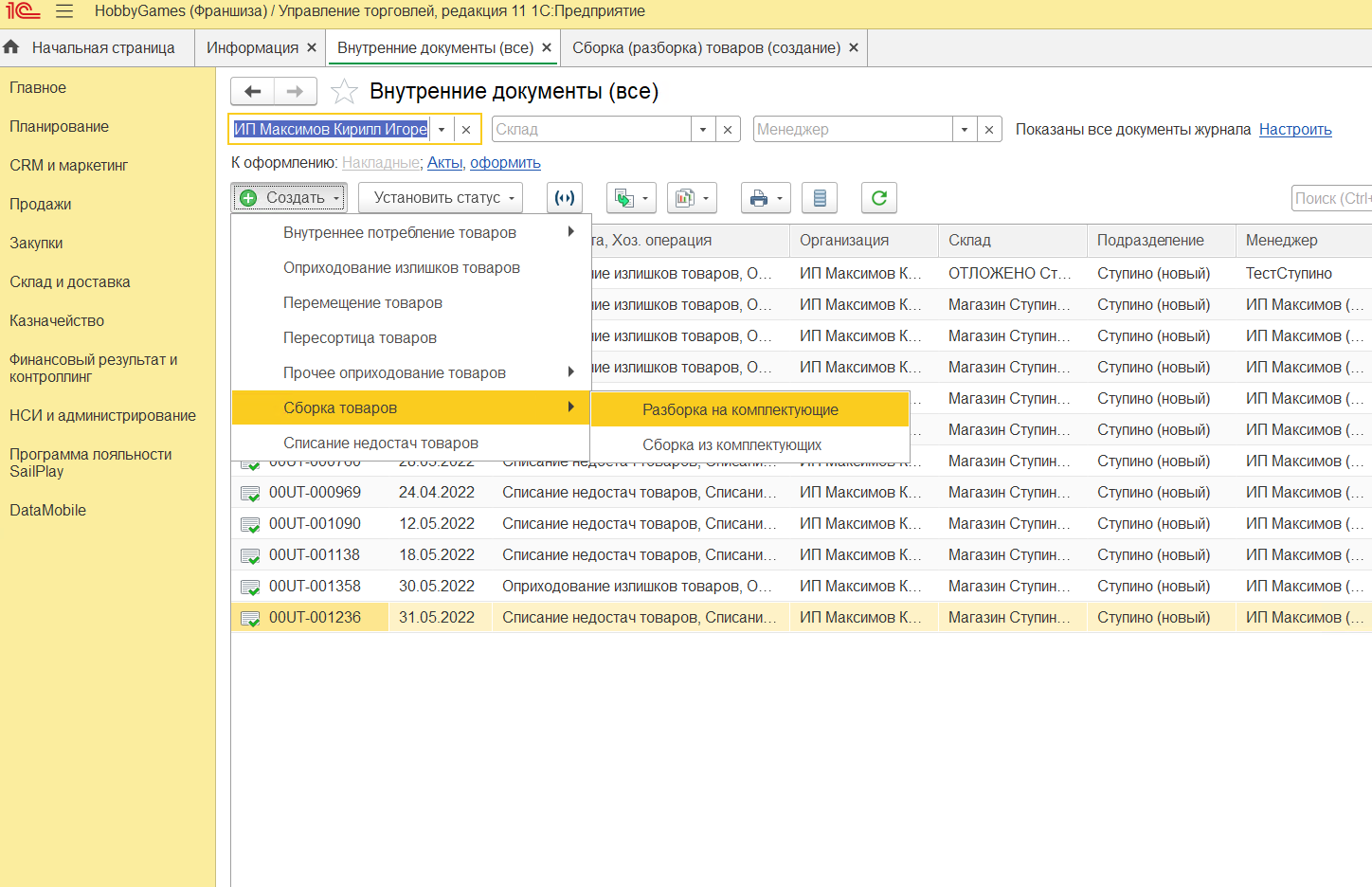Viewport: 1372px width, 887px height.
Task: Open the Склад и доставка section
Action: (70, 281)
